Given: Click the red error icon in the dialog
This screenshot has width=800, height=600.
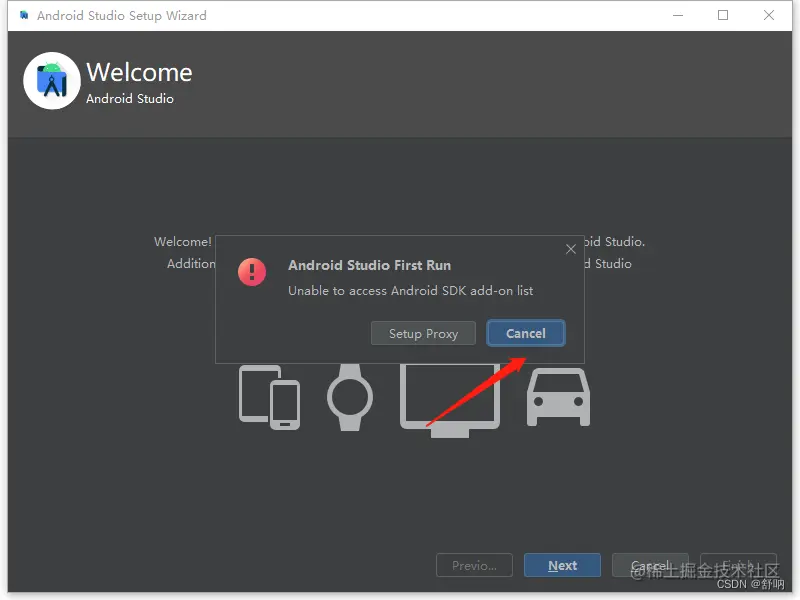Looking at the screenshot, I should point(252,272).
